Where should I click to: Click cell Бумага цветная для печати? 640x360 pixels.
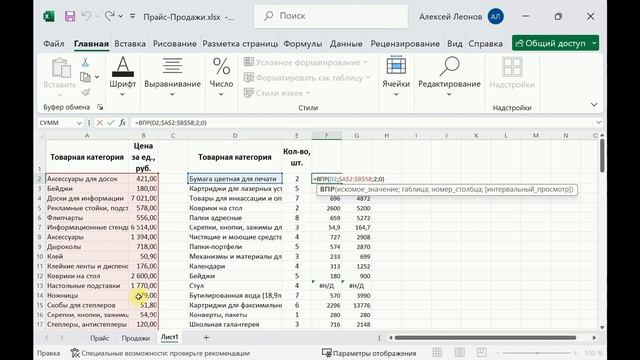[235, 179]
